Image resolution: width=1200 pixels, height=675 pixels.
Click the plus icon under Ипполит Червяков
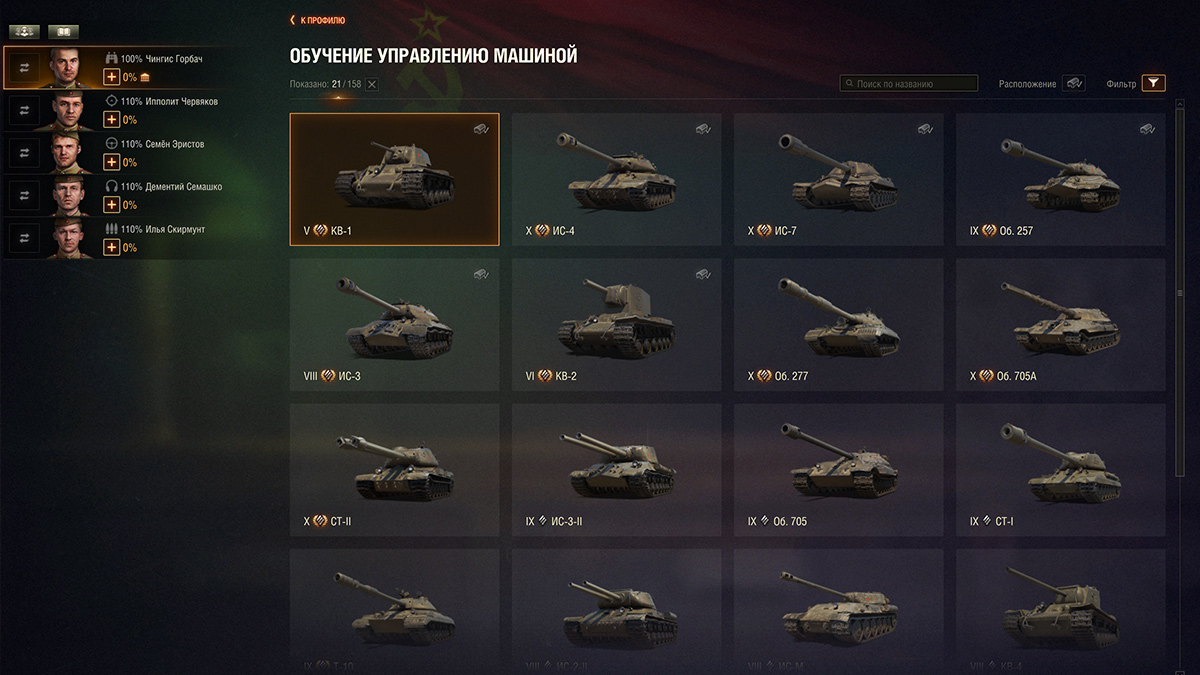point(111,120)
